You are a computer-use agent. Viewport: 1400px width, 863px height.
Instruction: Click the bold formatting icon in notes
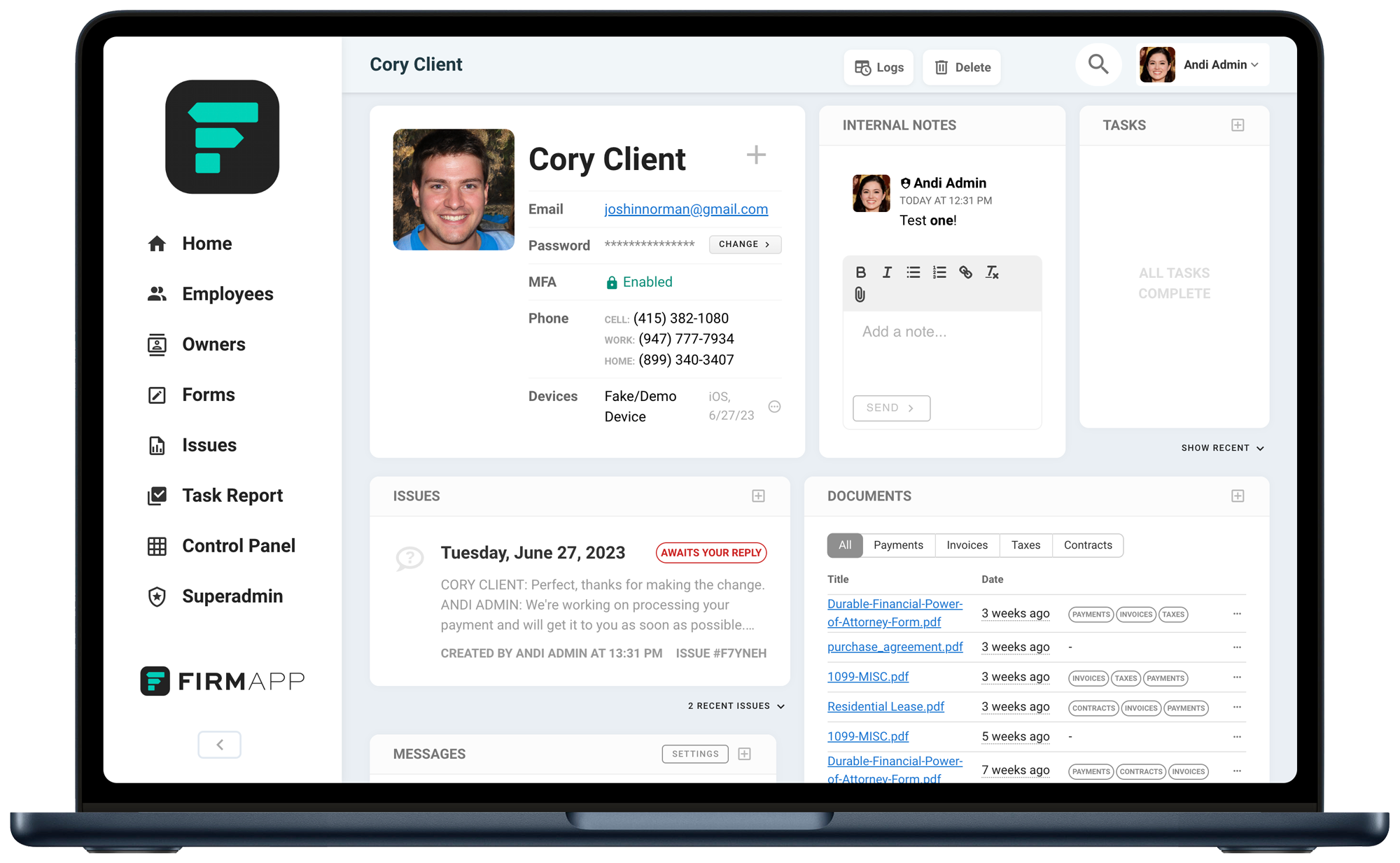tap(860, 271)
